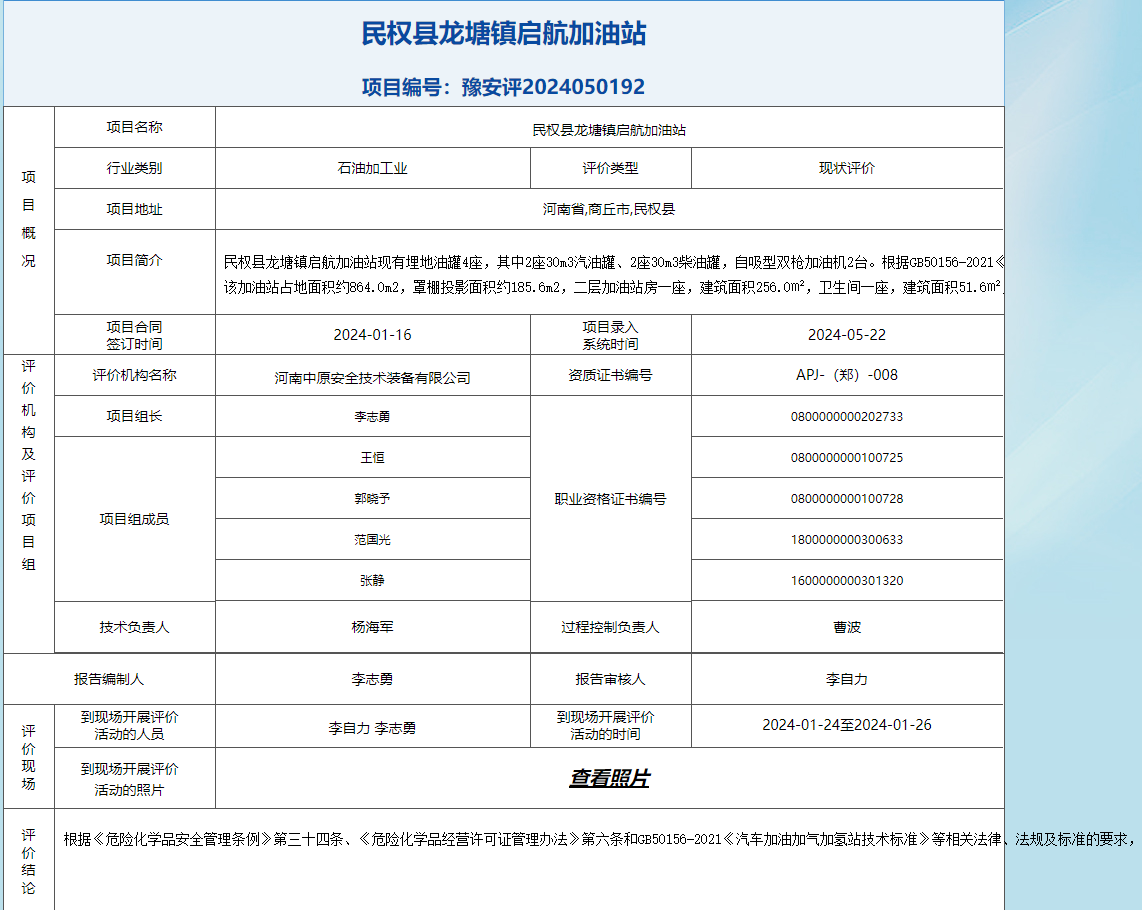The image size is (1142, 910).
Task: Click evaluation conclusion paragraph starting 根据《危险化学品安全管理条例》
Action: pyautogui.click(x=599, y=839)
